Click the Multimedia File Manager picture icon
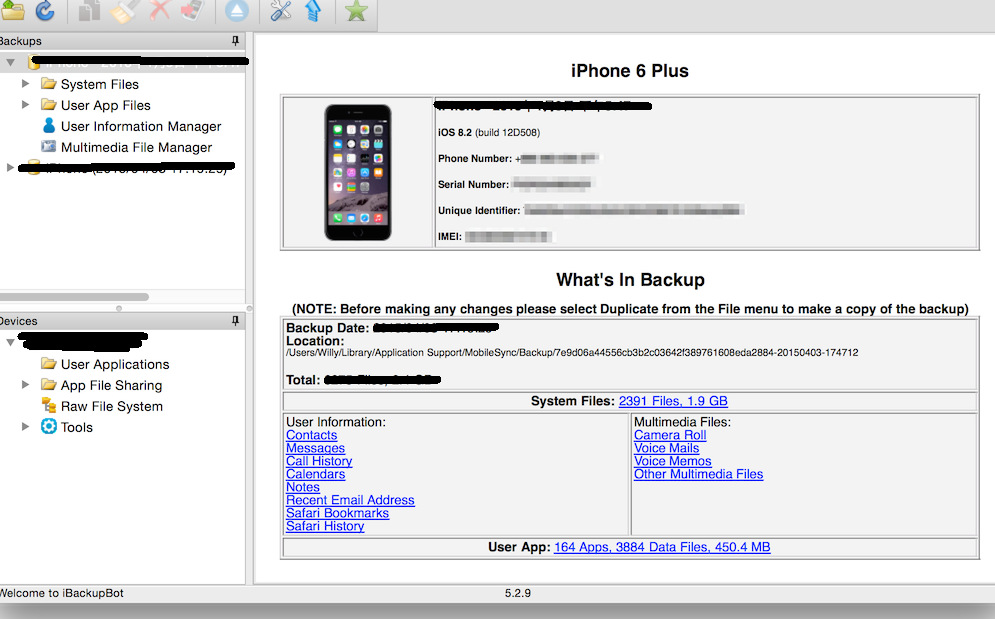Viewport: 995px width, 619px height. coord(49,147)
